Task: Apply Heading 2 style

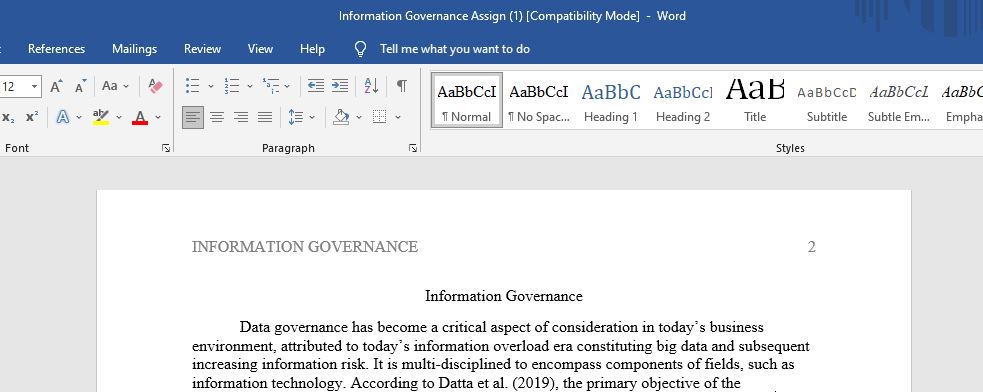Action: point(683,100)
